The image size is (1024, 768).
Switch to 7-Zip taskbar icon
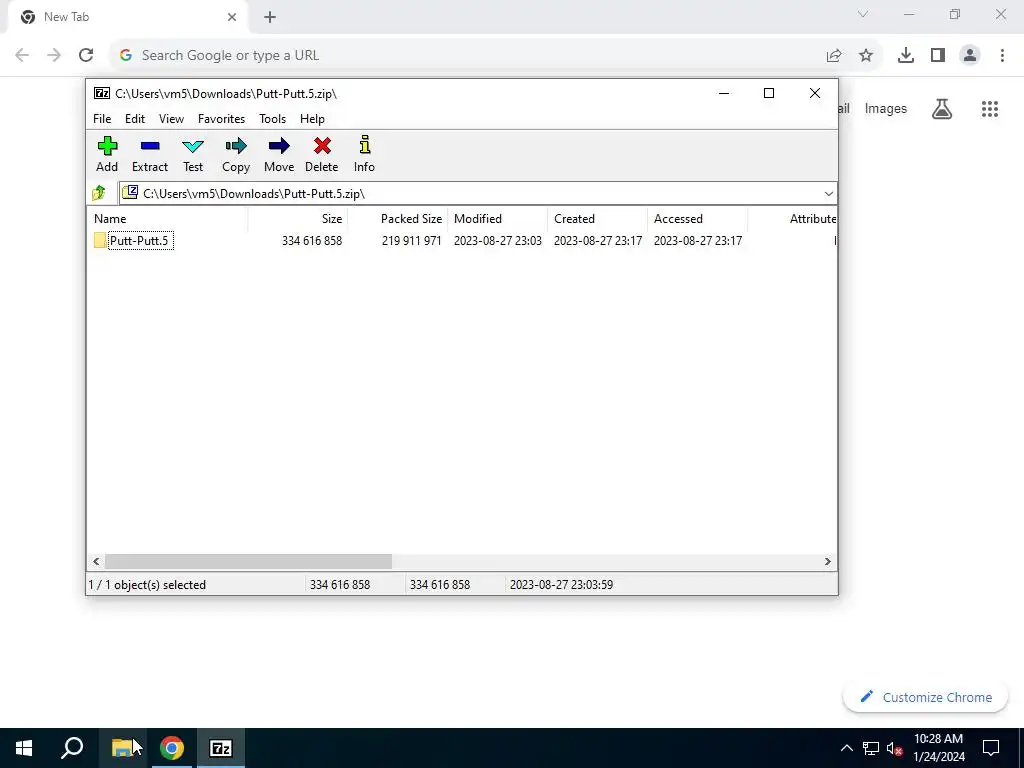(221, 748)
